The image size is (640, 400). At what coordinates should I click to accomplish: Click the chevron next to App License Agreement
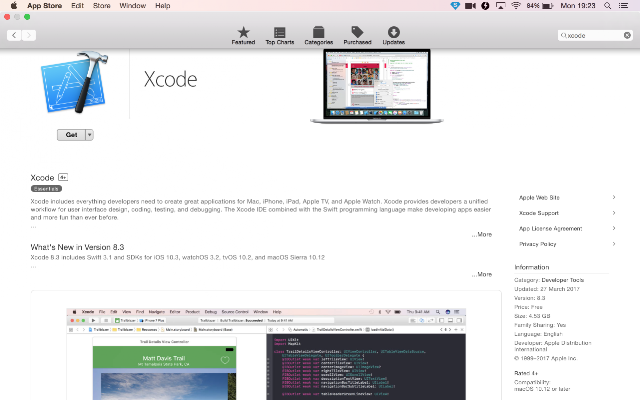pyautogui.click(x=613, y=228)
